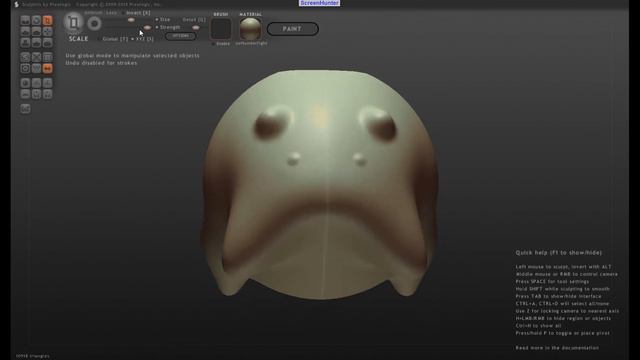640x360 pixels.
Task: Click the 'Undo disabled for strokes' text
Action: (x=101, y=63)
